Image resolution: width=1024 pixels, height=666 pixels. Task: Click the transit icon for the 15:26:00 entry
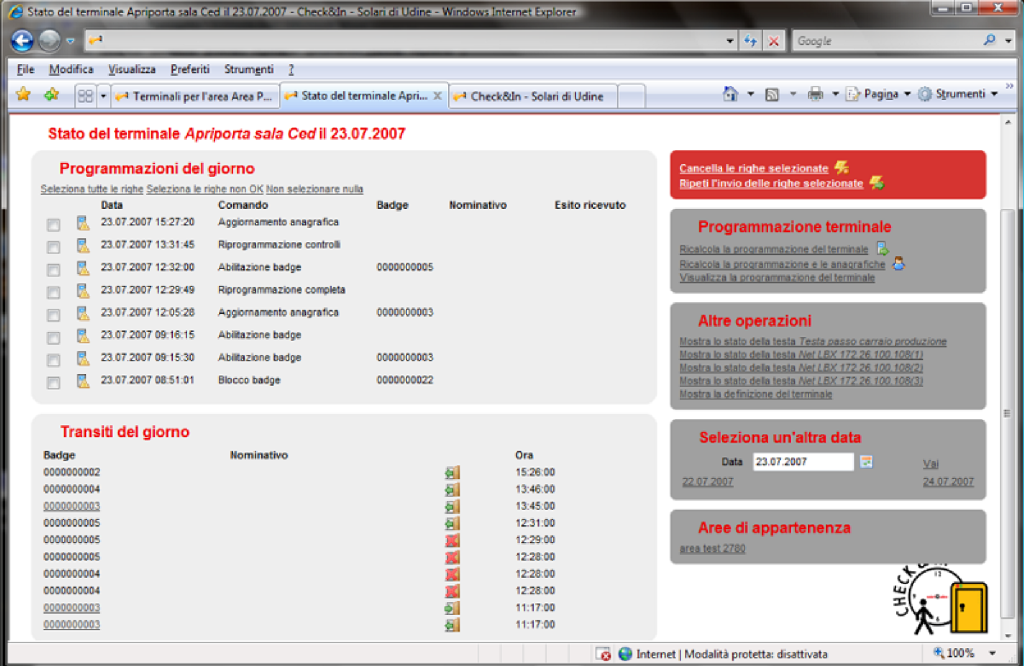coord(452,473)
